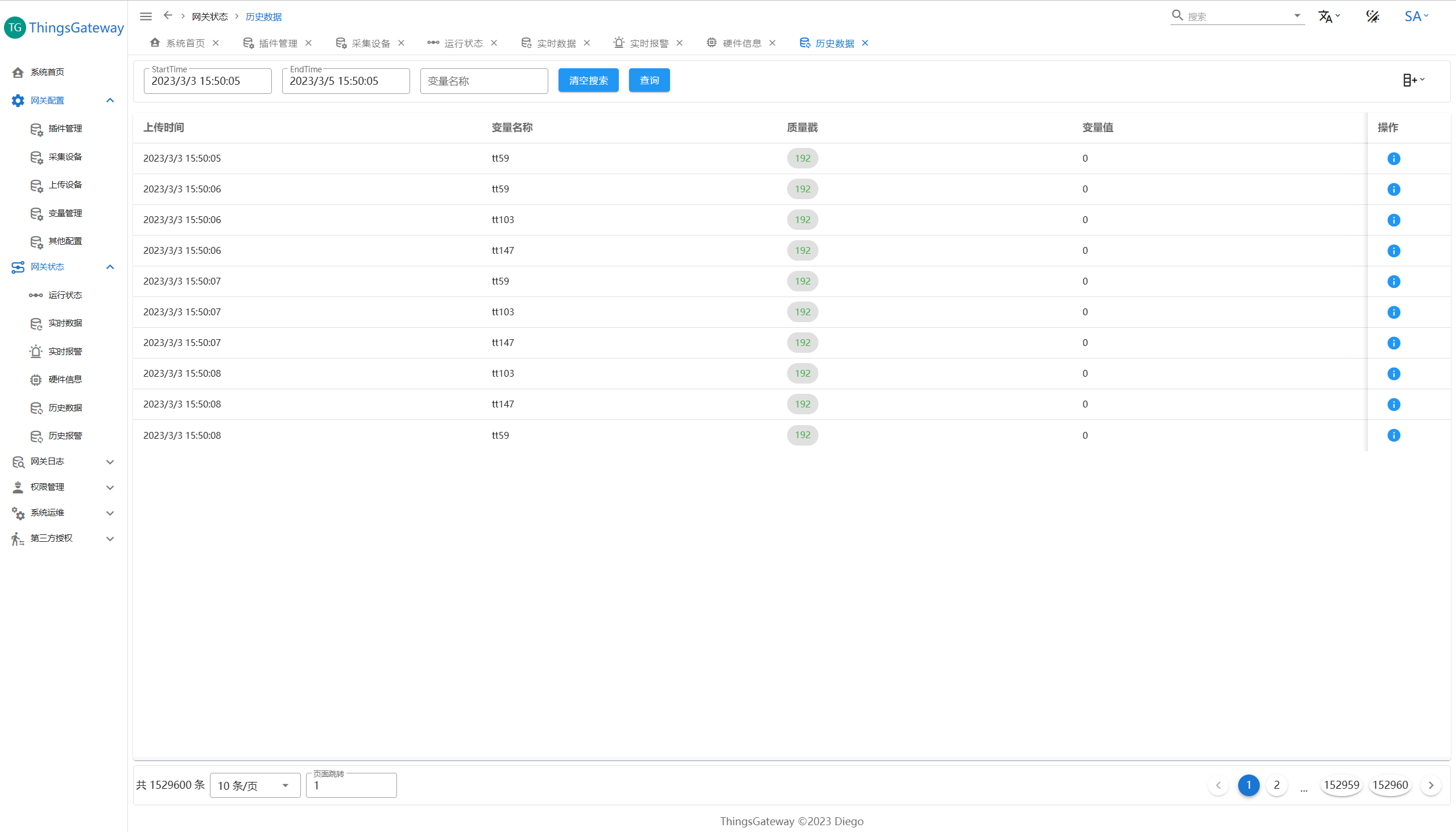Click the back arrow icon
Screen dimensions: 1456x832
[x=168, y=15]
